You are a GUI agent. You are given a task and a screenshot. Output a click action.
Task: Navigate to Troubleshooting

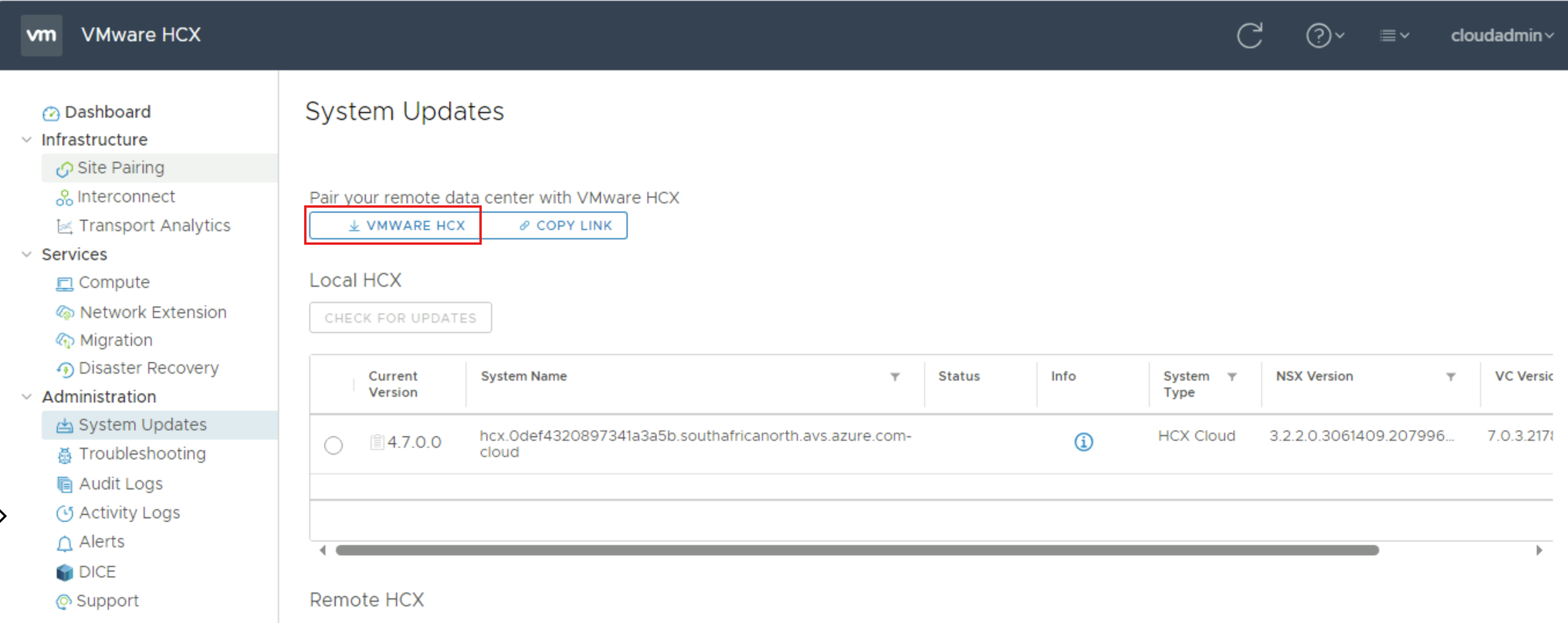point(142,454)
